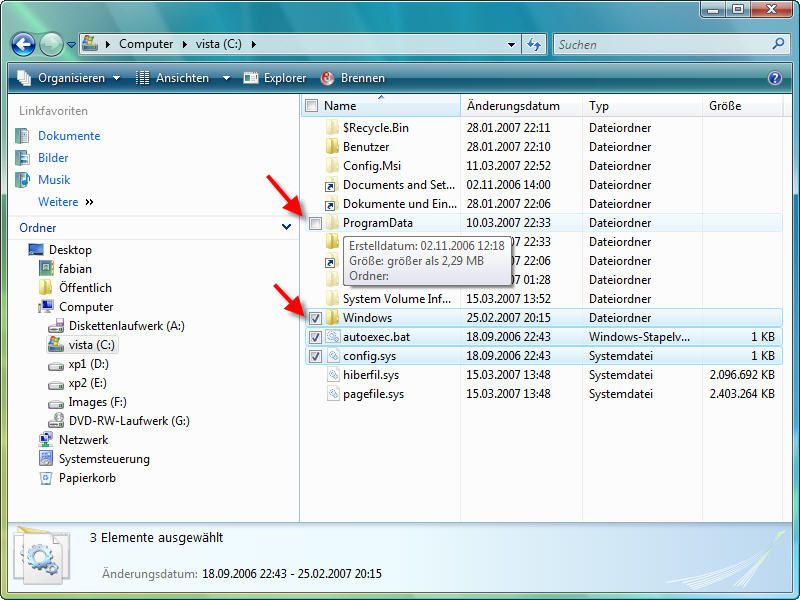Open the address bar history dropdown
Screen dimensions: 800x600
[512, 44]
